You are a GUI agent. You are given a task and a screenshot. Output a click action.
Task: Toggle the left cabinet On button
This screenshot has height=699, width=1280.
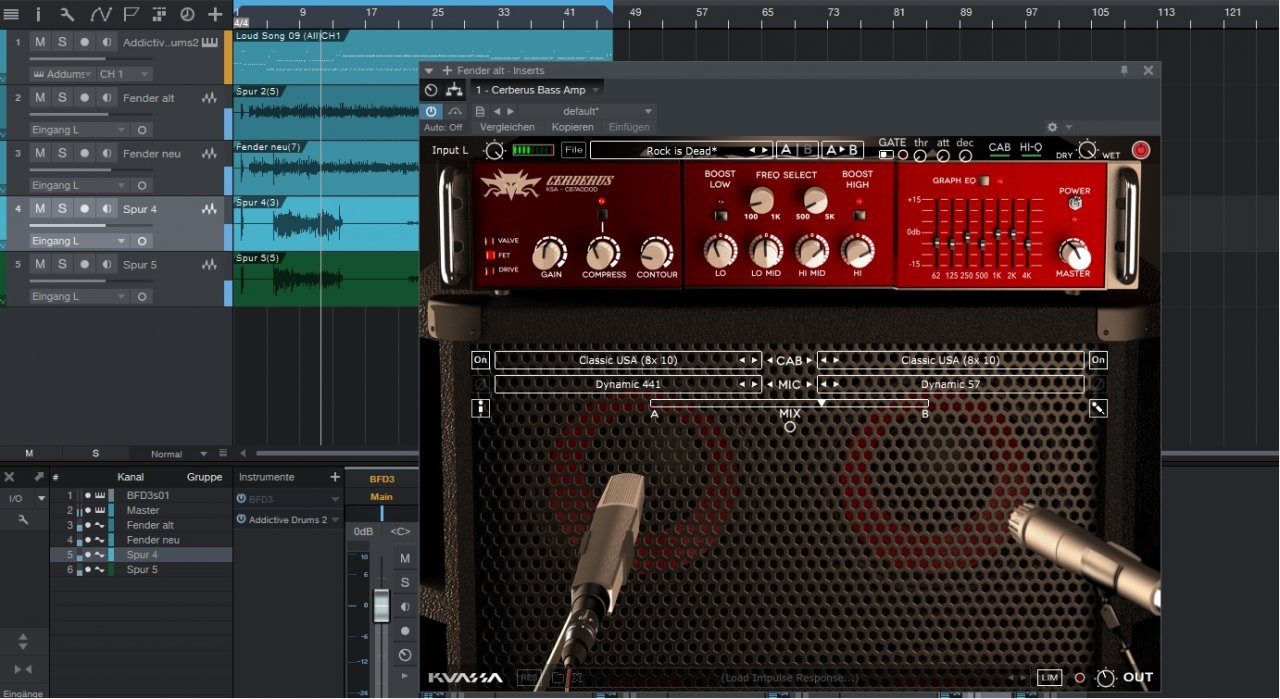click(x=480, y=360)
